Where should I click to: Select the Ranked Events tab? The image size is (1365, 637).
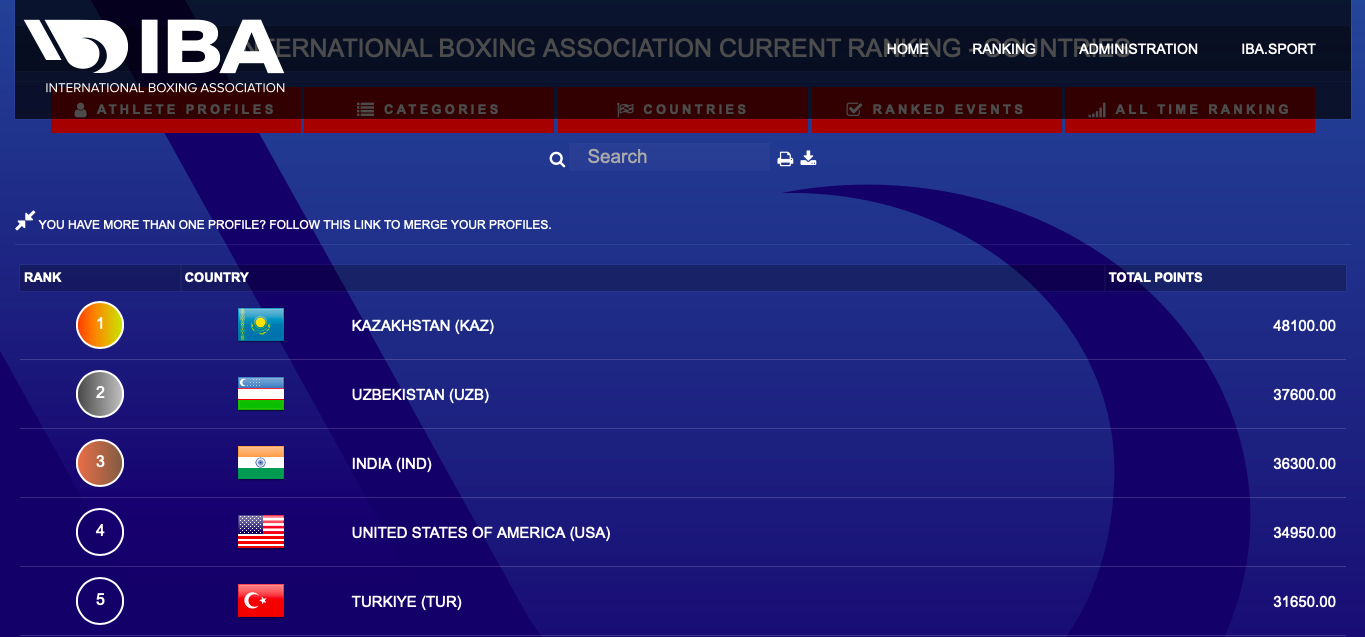(x=936, y=110)
